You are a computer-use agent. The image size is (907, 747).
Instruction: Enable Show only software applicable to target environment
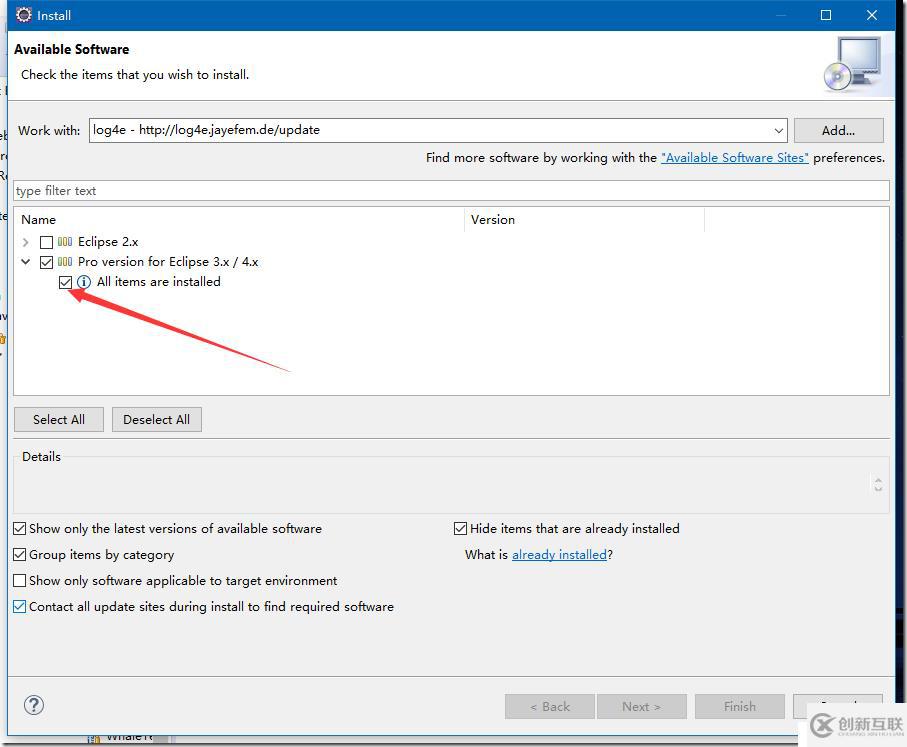[x=20, y=580]
